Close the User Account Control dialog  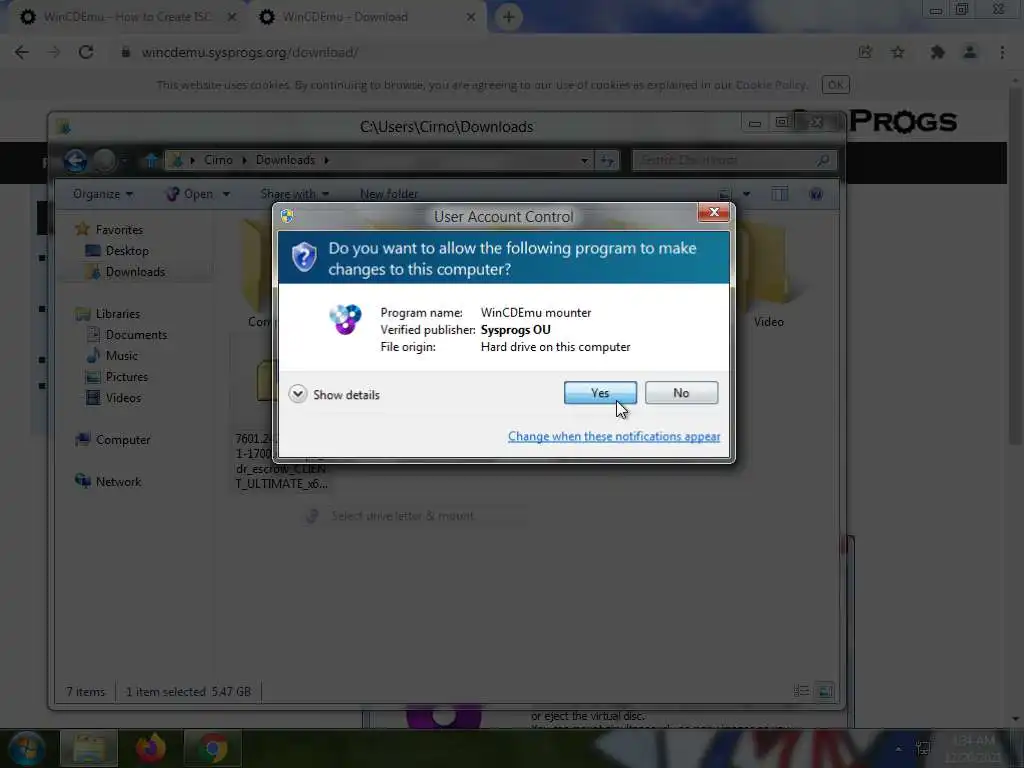(713, 212)
